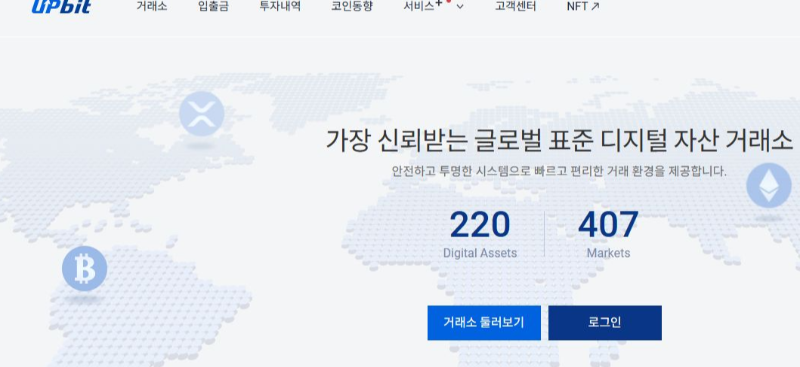Go to 투자내역 menu
The height and width of the screenshot is (367, 800).
tap(280, 6)
